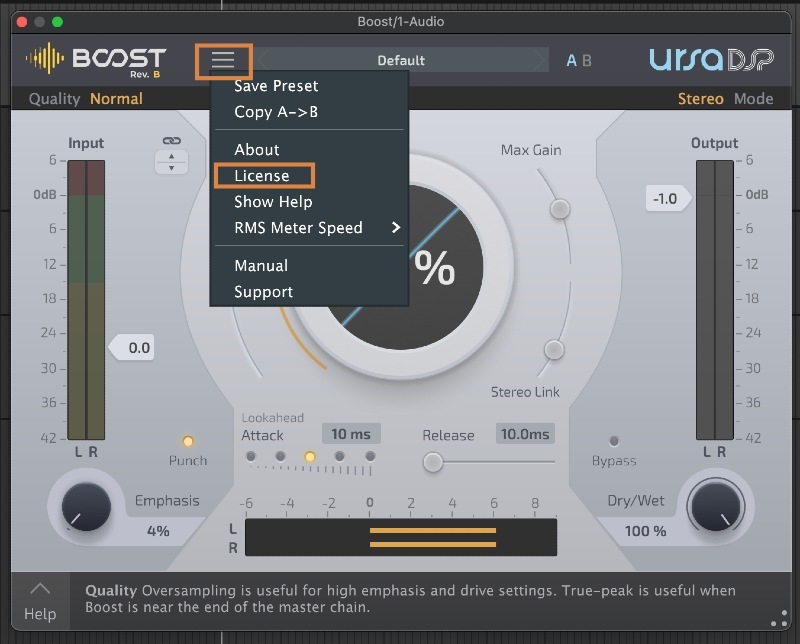Click the Help button label
The width and height of the screenshot is (800, 644).
click(40, 614)
